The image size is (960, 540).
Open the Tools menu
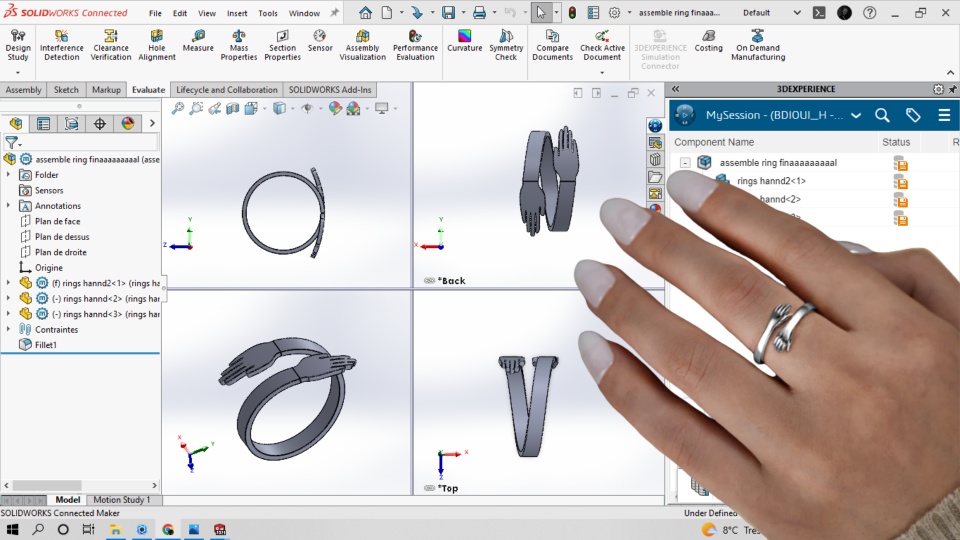[x=268, y=13]
